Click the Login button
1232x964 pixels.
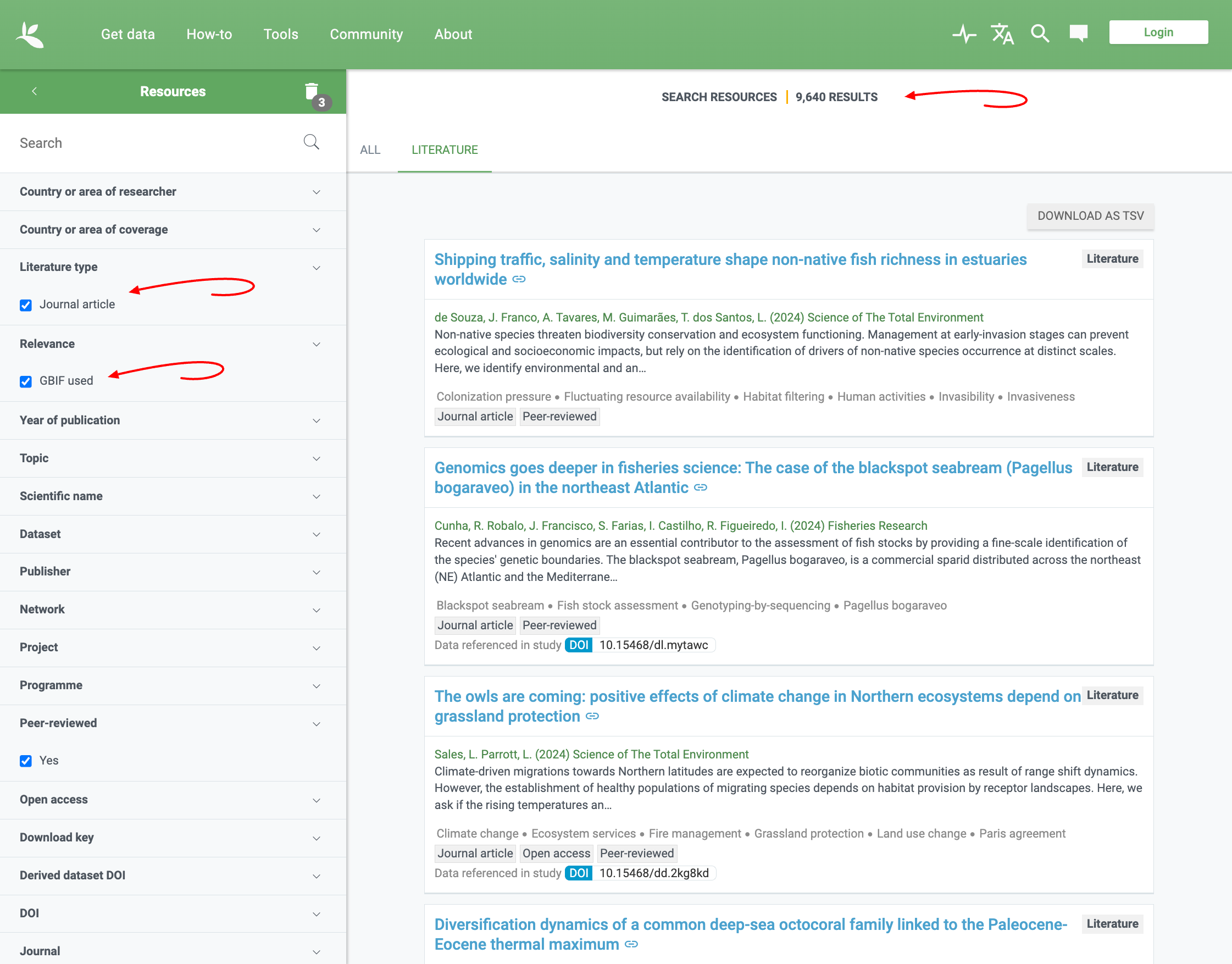pyautogui.click(x=1158, y=33)
